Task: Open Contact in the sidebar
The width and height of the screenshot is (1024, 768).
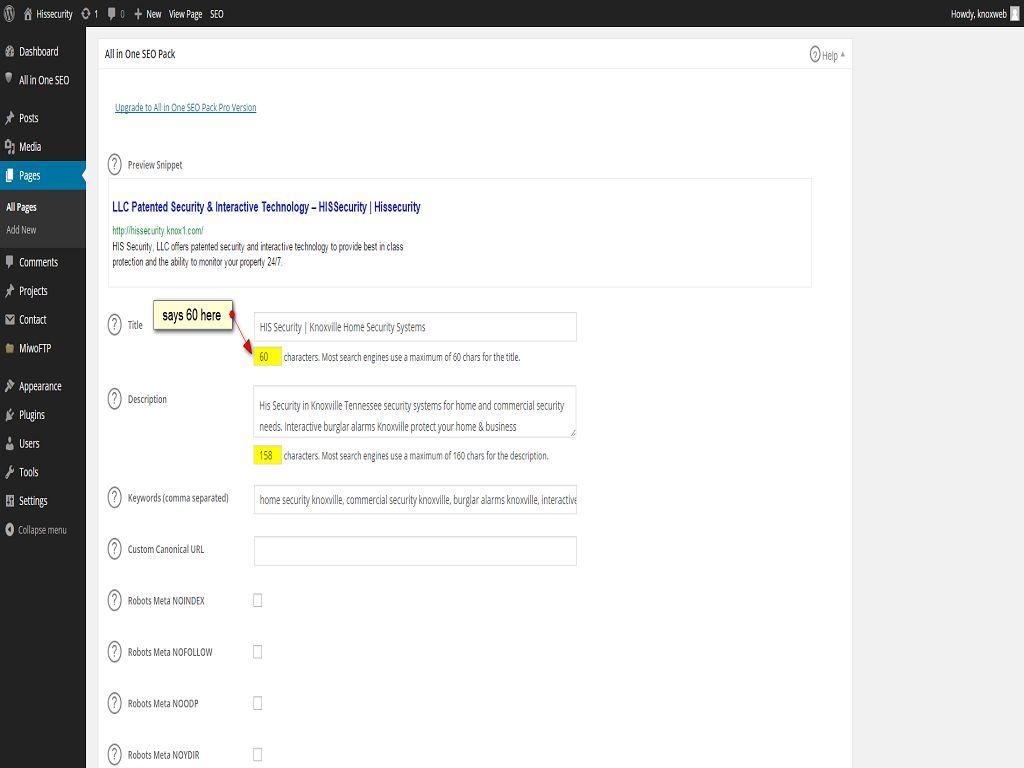Action: [42, 320]
